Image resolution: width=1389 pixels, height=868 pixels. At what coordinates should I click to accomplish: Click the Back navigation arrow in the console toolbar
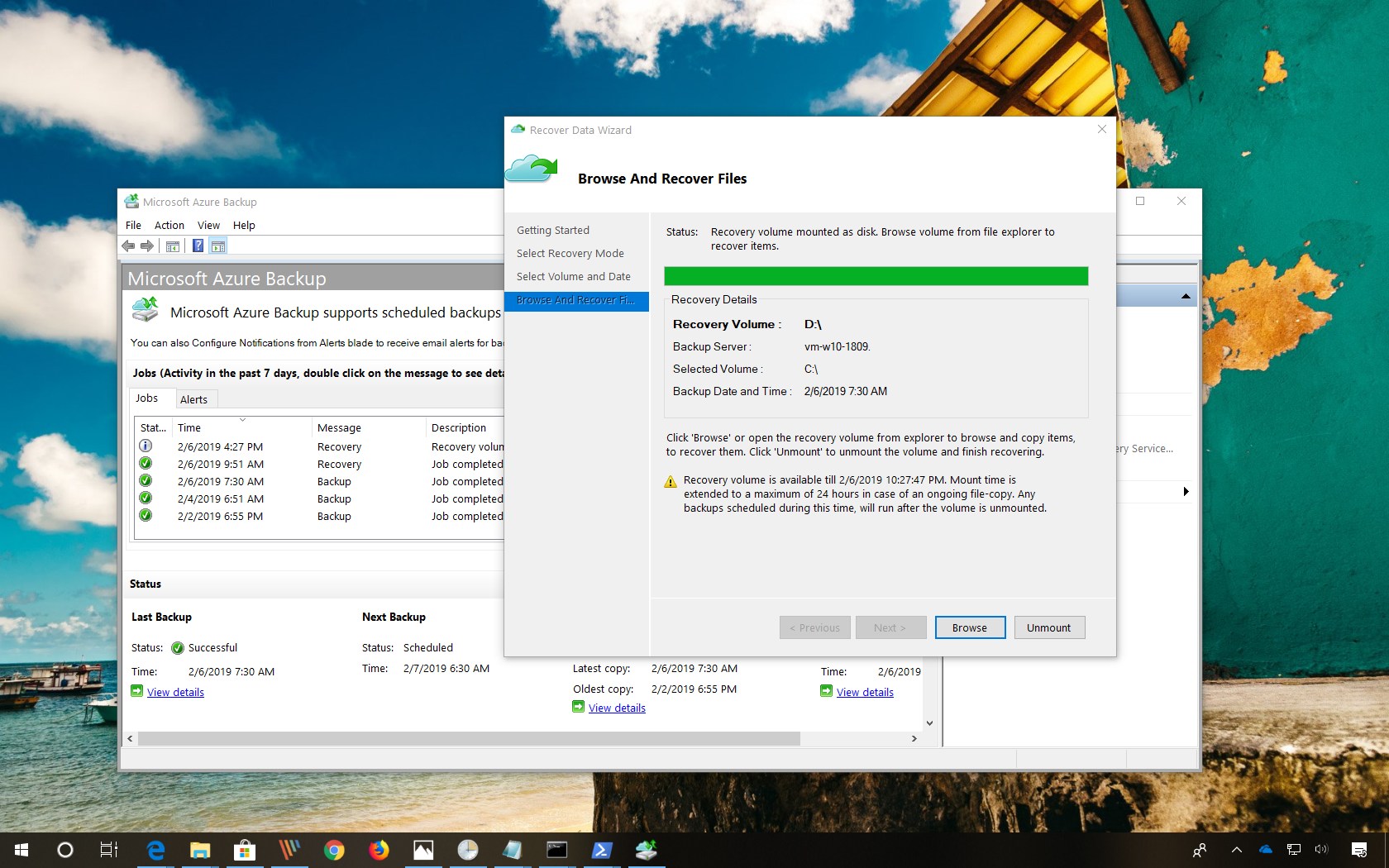point(128,246)
